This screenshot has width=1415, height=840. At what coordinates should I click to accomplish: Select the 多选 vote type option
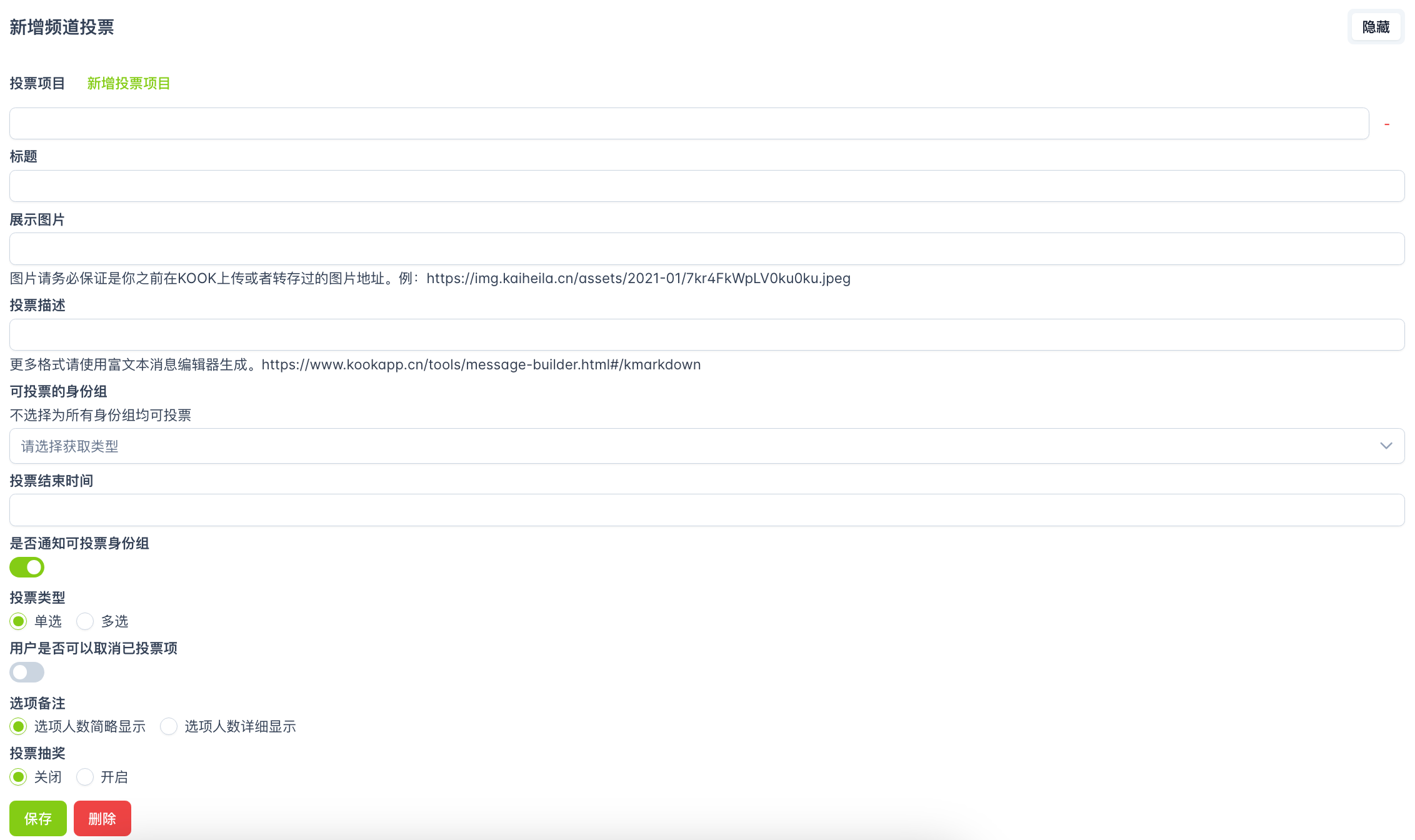click(x=85, y=621)
